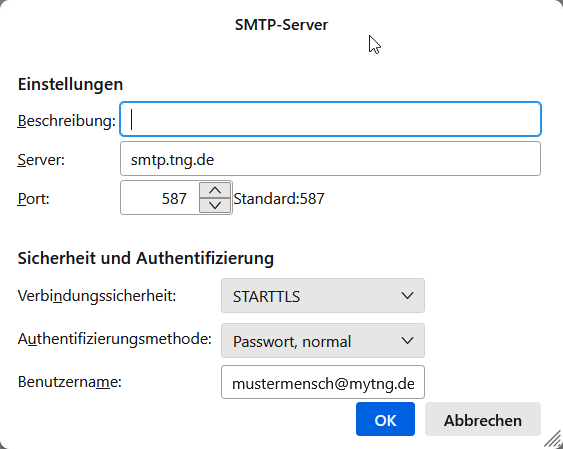This screenshot has width=563, height=449.
Task: Decrease the port number with down arrow
Action: tap(215, 206)
